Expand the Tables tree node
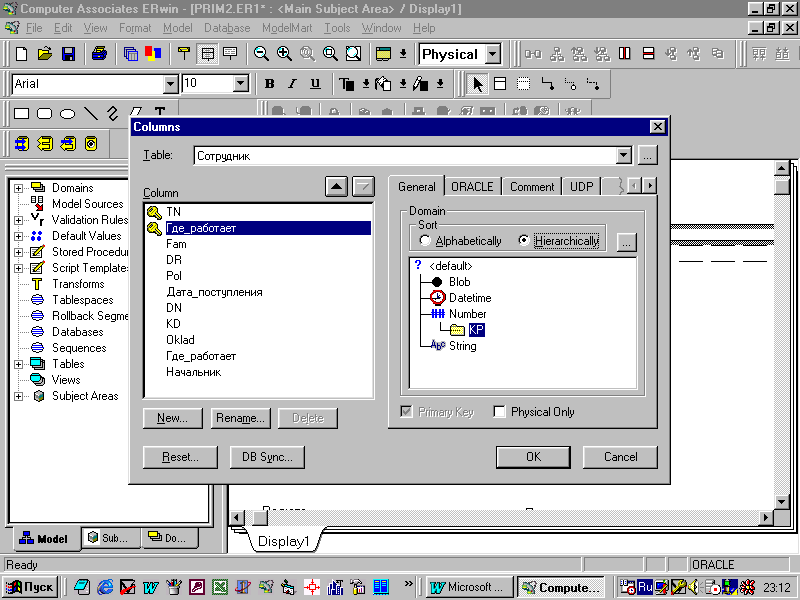 pos(18,364)
